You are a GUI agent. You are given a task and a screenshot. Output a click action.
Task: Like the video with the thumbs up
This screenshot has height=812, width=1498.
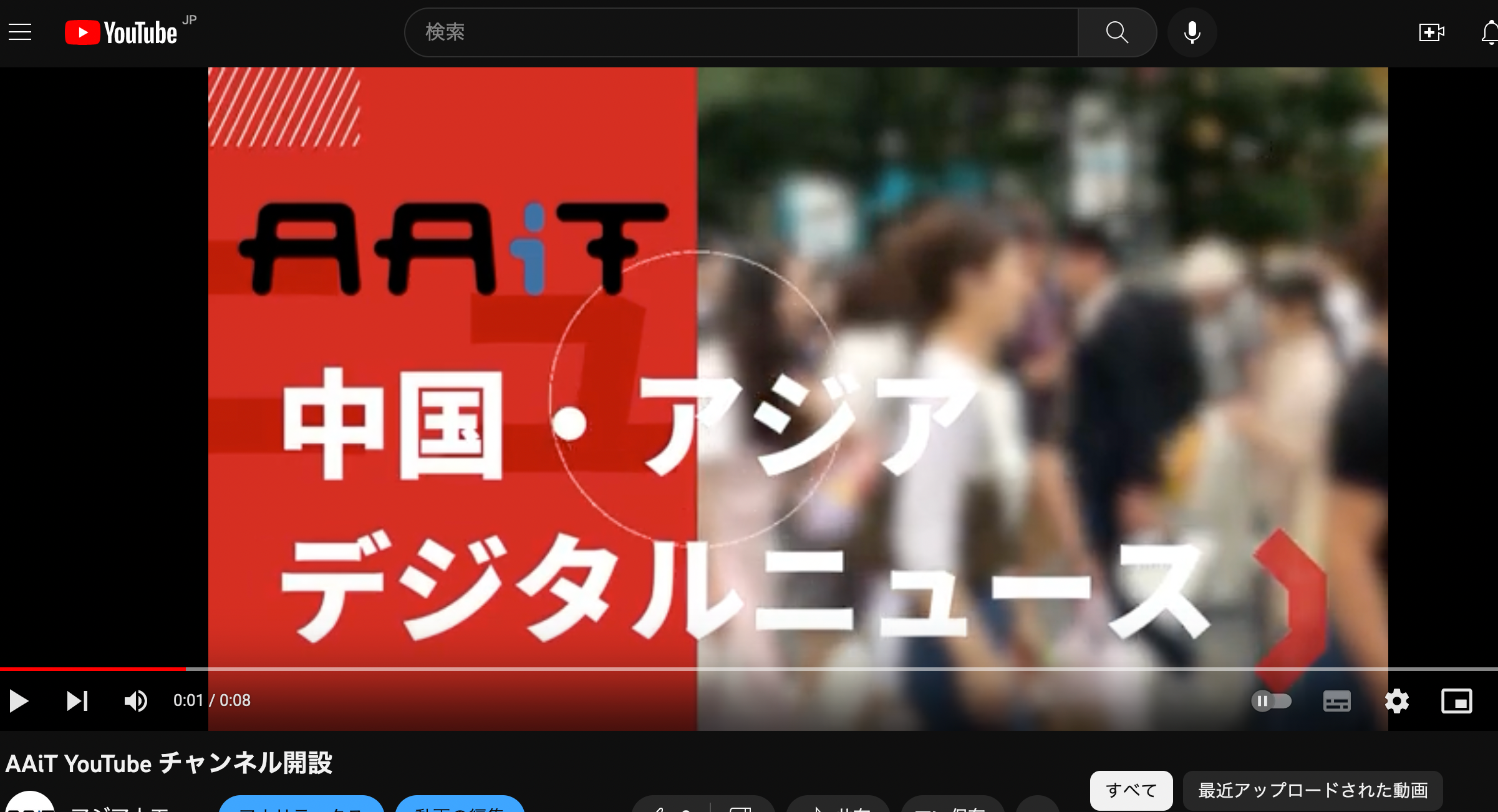point(667,808)
